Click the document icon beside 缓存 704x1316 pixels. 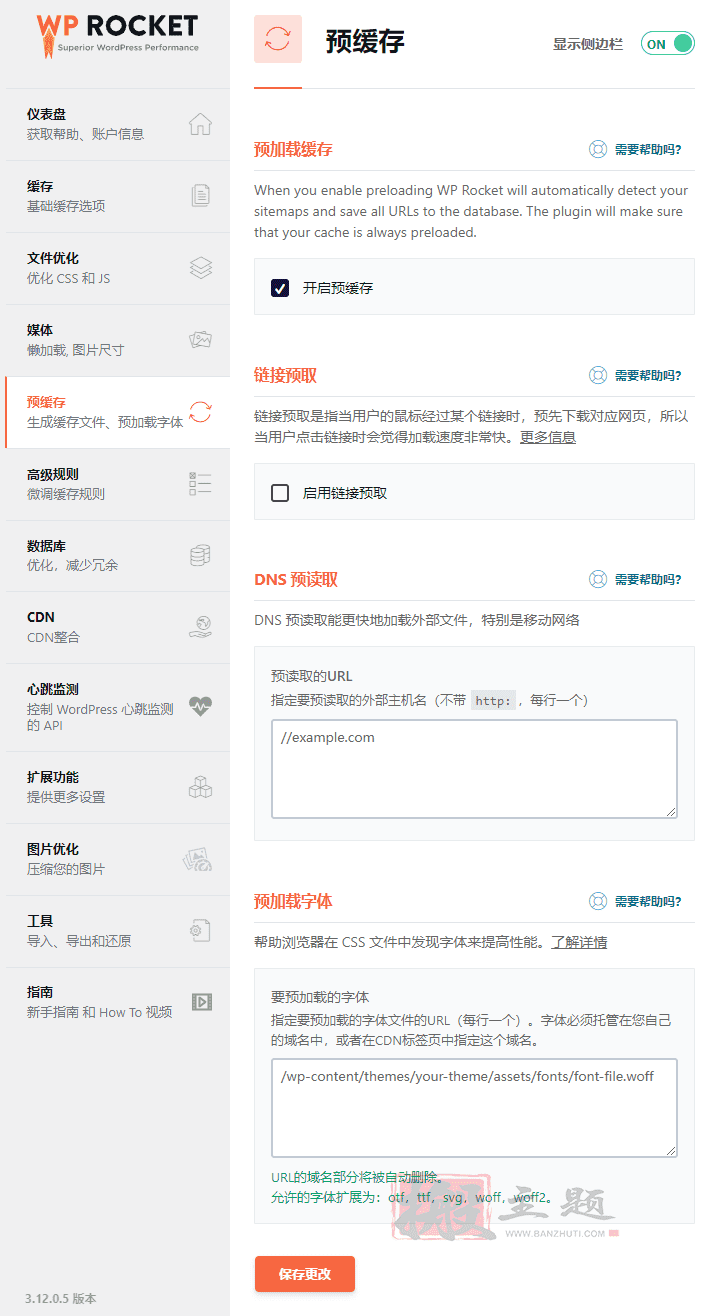pyautogui.click(x=200, y=196)
